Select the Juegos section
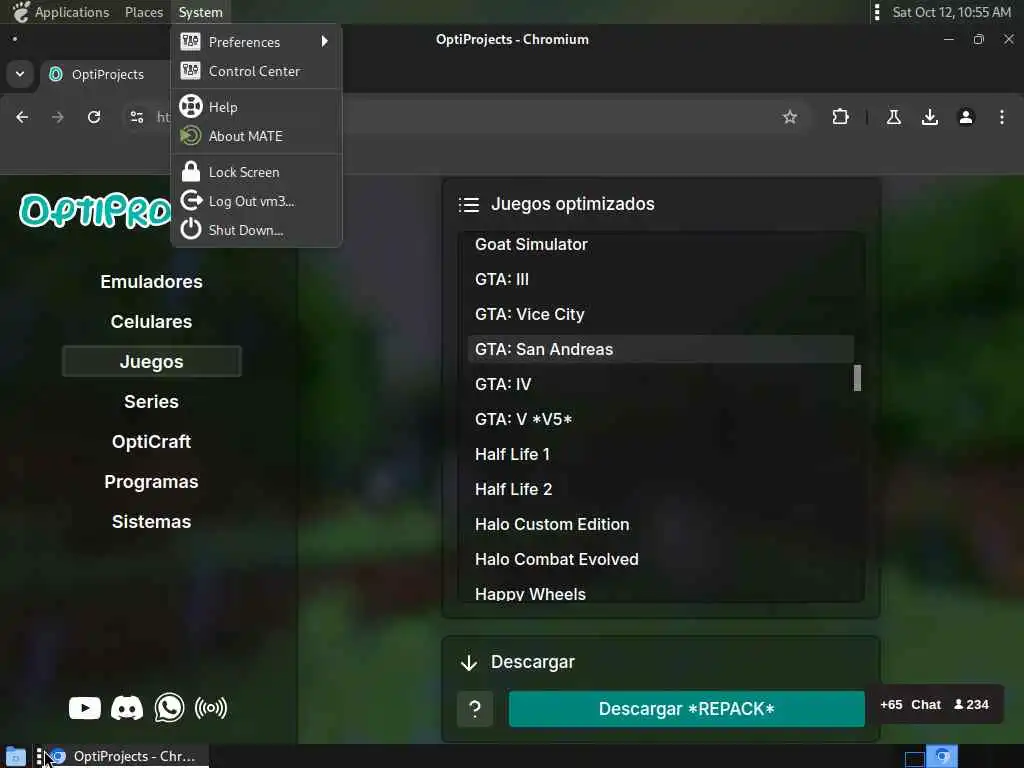This screenshot has width=1024, height=768. [152, 362]
